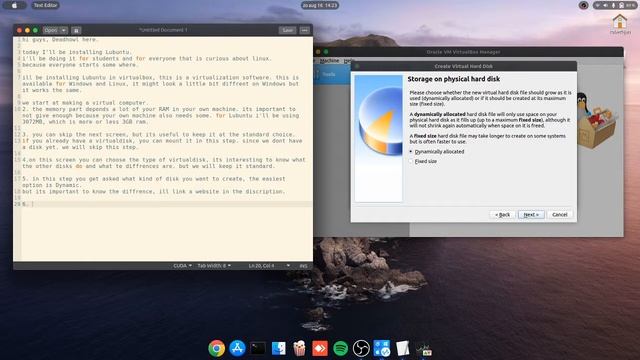Click the Untitled Document 1 title

click(x=163, y=30)
